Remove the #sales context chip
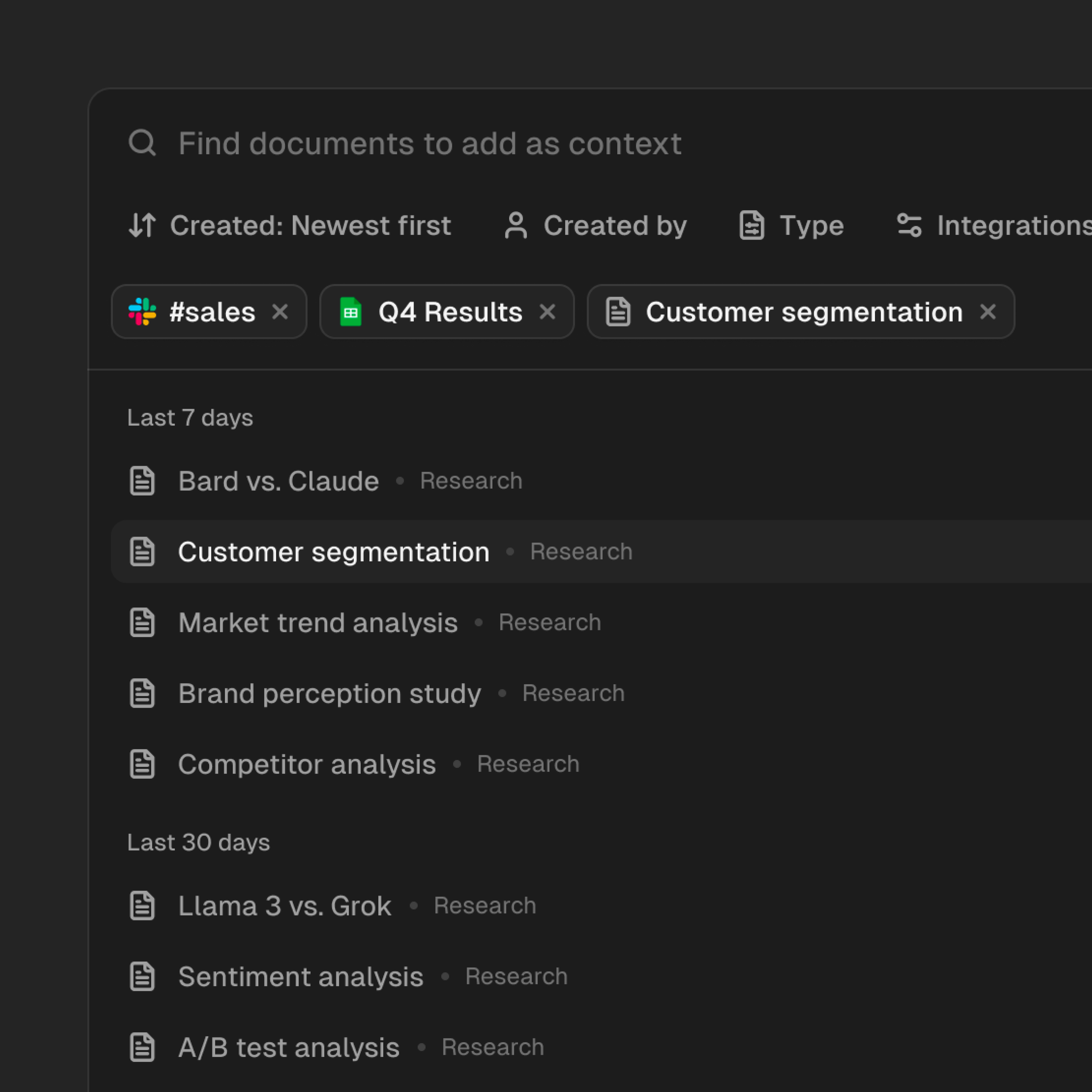 coord(280,312)
